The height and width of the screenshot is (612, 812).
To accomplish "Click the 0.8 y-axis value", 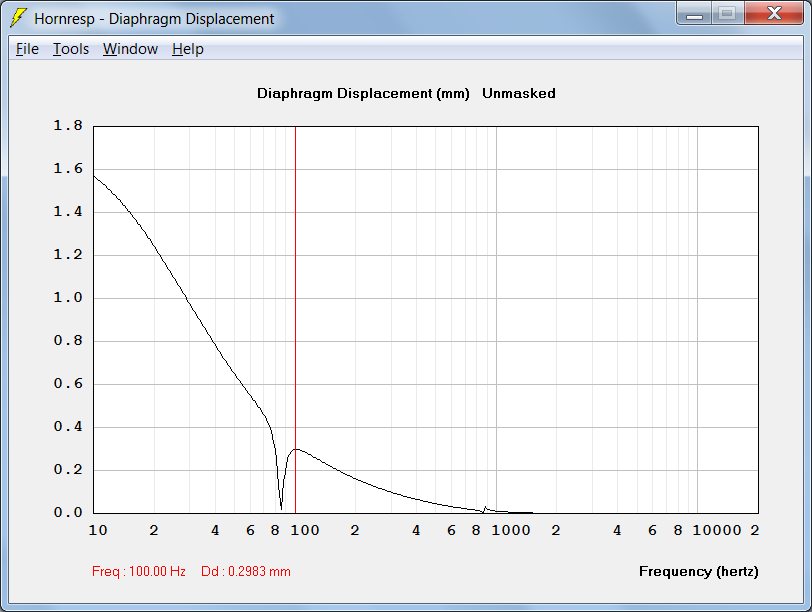I will [x=68, y=341].
